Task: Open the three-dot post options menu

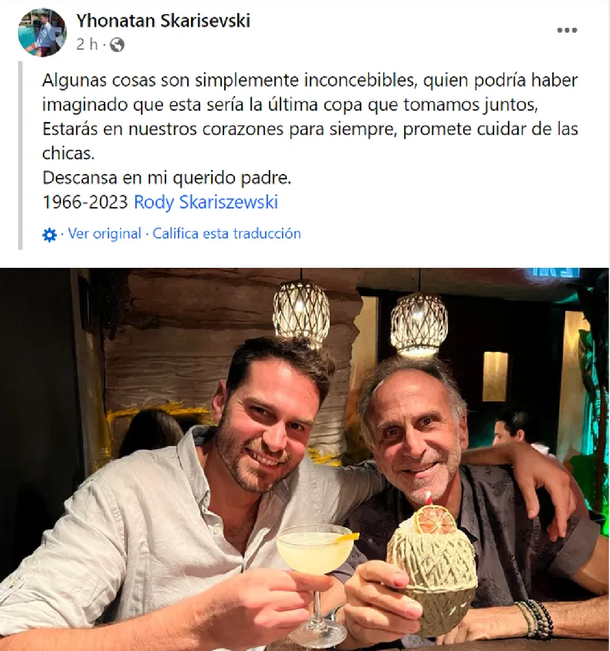Action: click(567, 30)
